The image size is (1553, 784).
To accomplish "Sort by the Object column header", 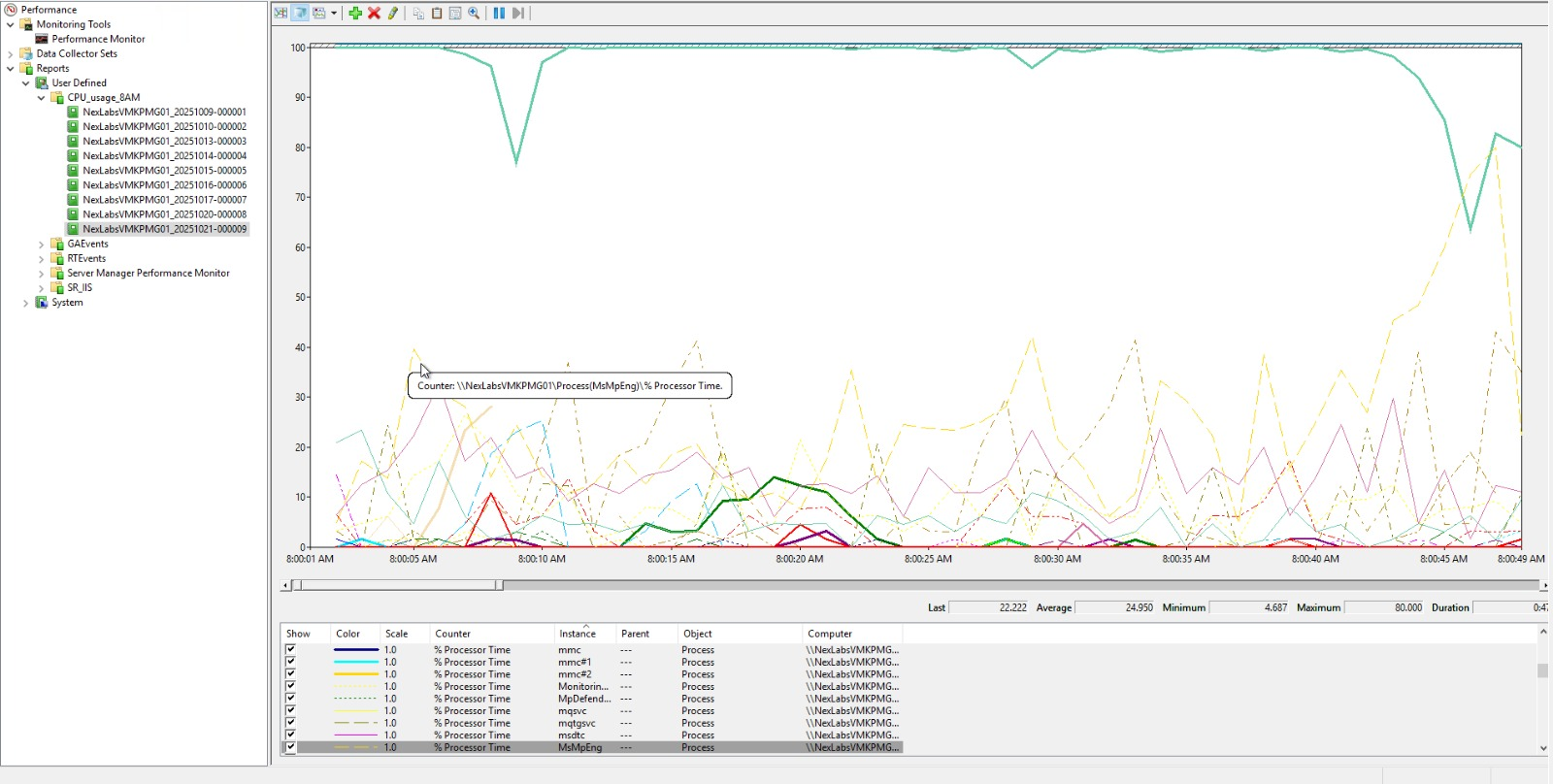I will 740,634.
